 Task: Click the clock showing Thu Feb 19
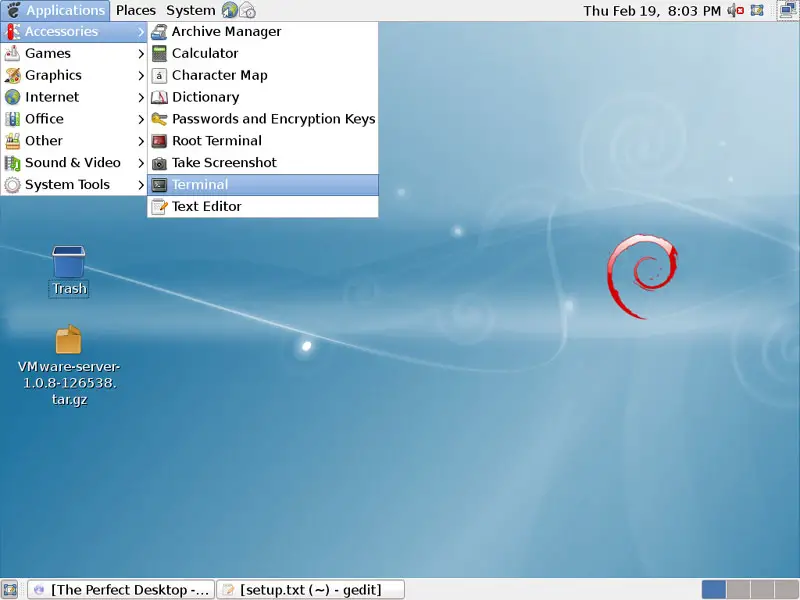652,11
